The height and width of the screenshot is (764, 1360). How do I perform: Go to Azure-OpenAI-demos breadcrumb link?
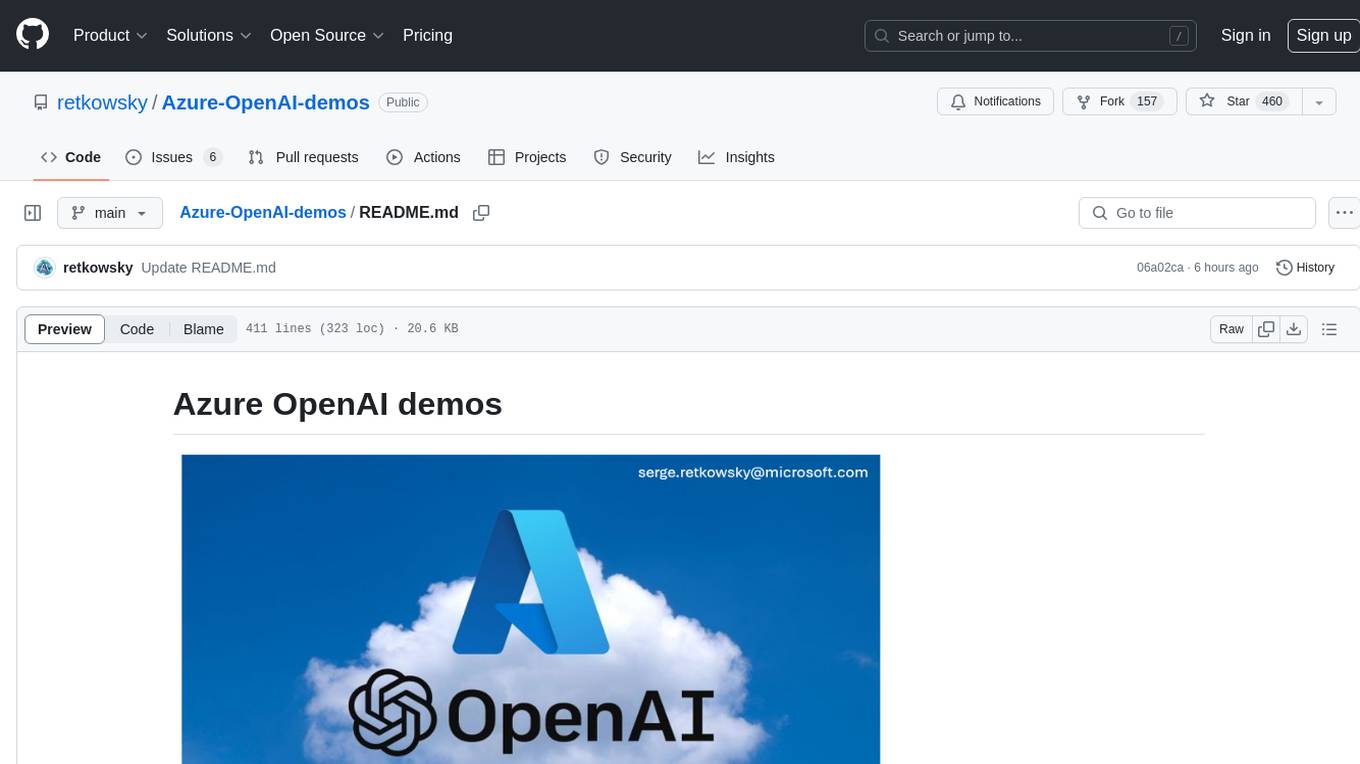263,213
